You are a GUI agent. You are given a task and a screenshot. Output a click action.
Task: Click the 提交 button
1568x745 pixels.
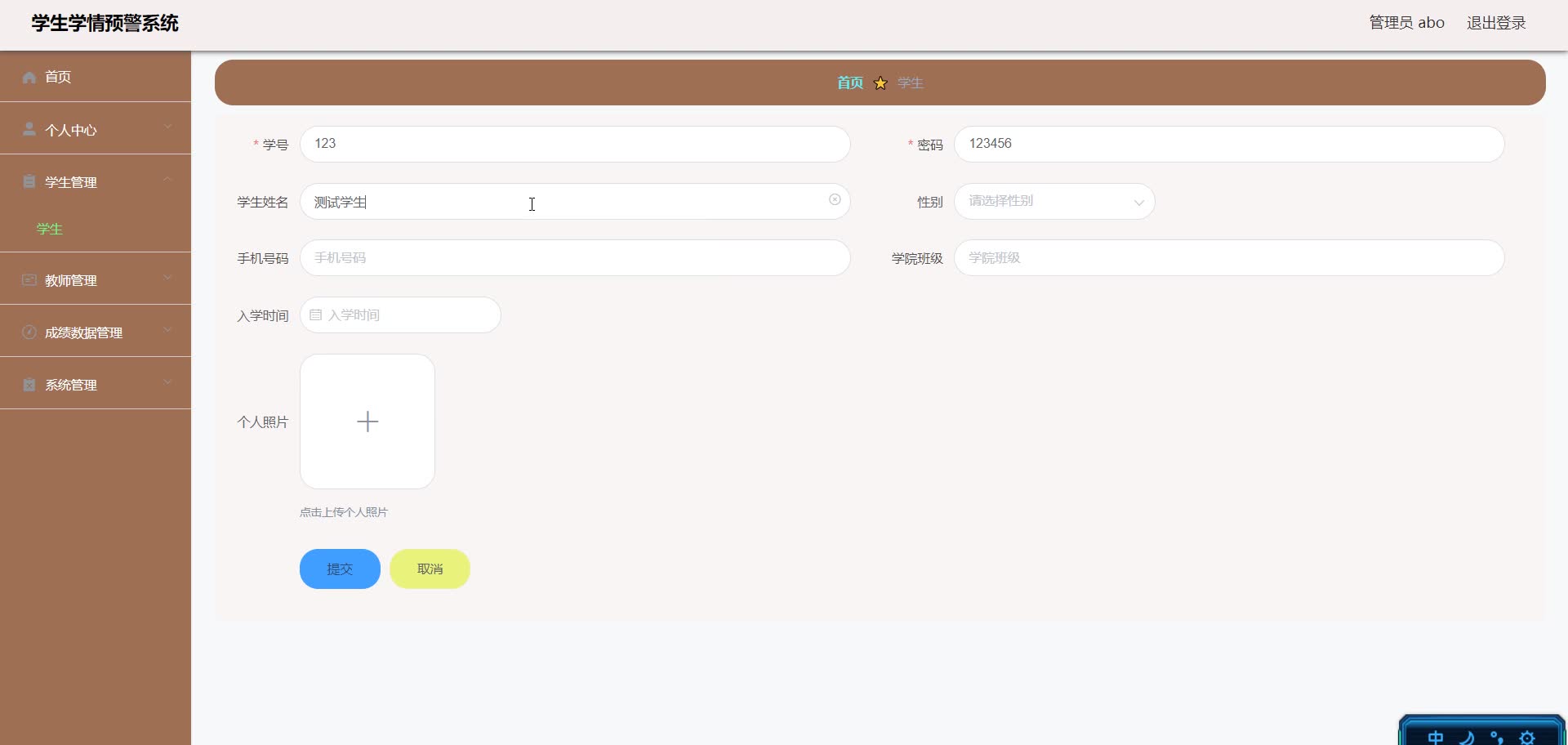click(340, 569)
